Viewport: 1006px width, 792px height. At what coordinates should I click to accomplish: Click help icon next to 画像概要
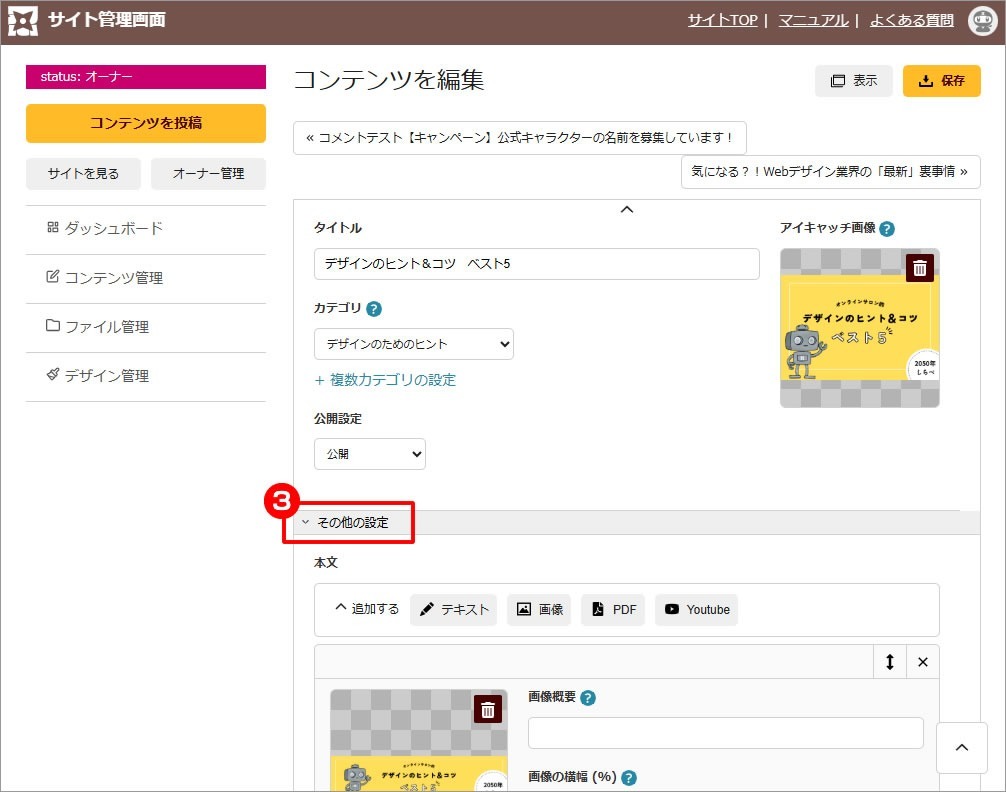[588, 698]
